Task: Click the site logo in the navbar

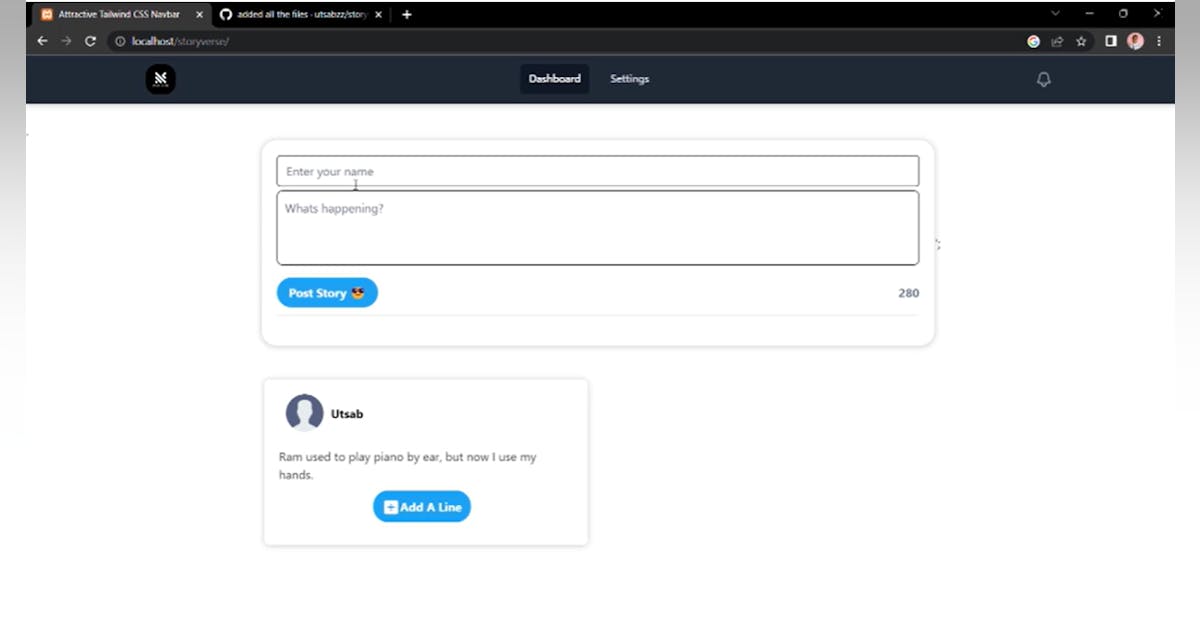Action: click(x=160, y=79)
